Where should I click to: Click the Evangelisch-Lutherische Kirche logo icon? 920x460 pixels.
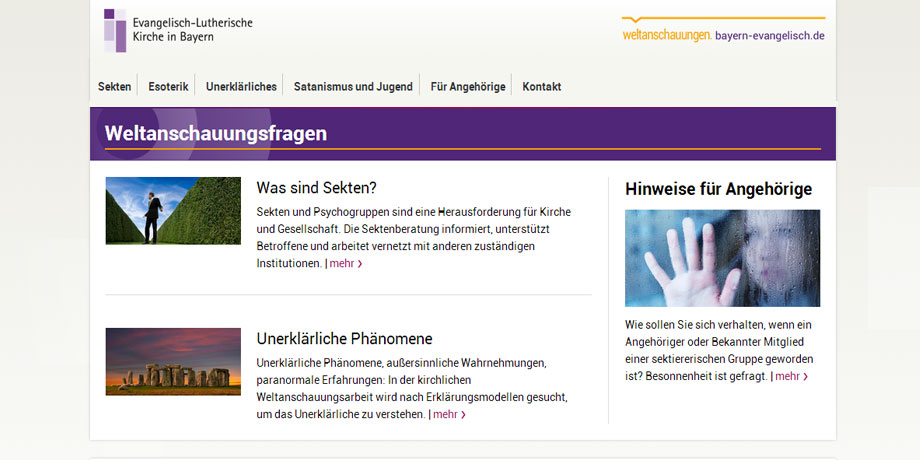(115, 31)
